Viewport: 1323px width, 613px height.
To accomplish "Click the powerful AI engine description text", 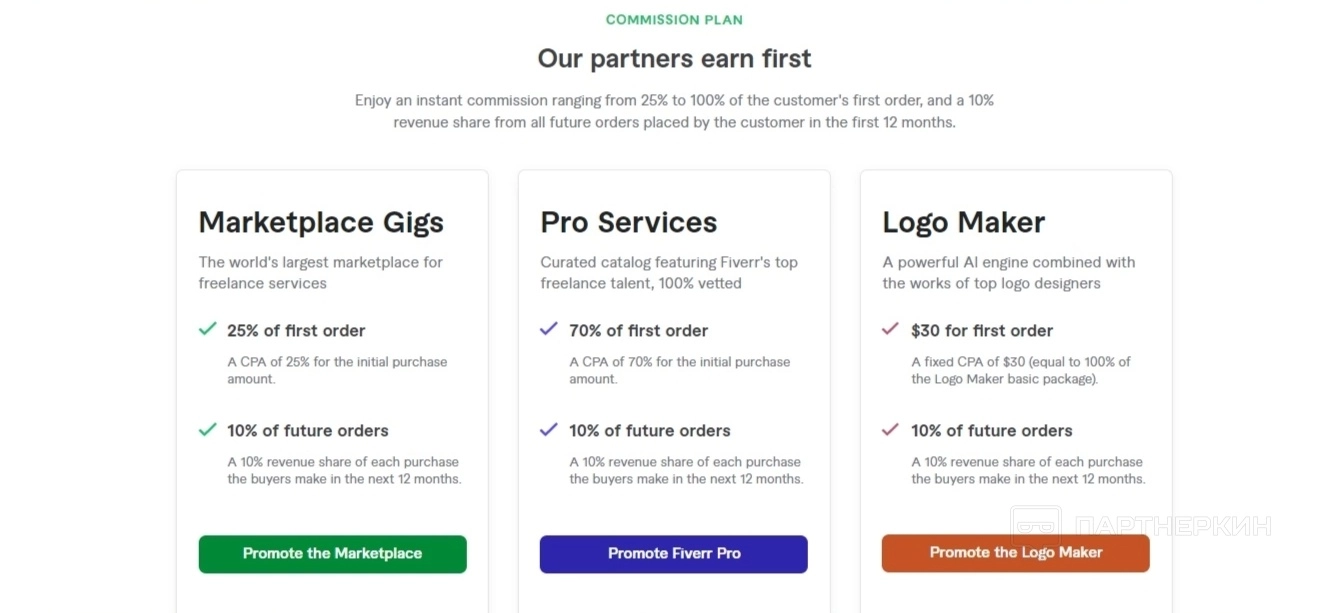I will pyautogui.click(x=1008, y=273).
